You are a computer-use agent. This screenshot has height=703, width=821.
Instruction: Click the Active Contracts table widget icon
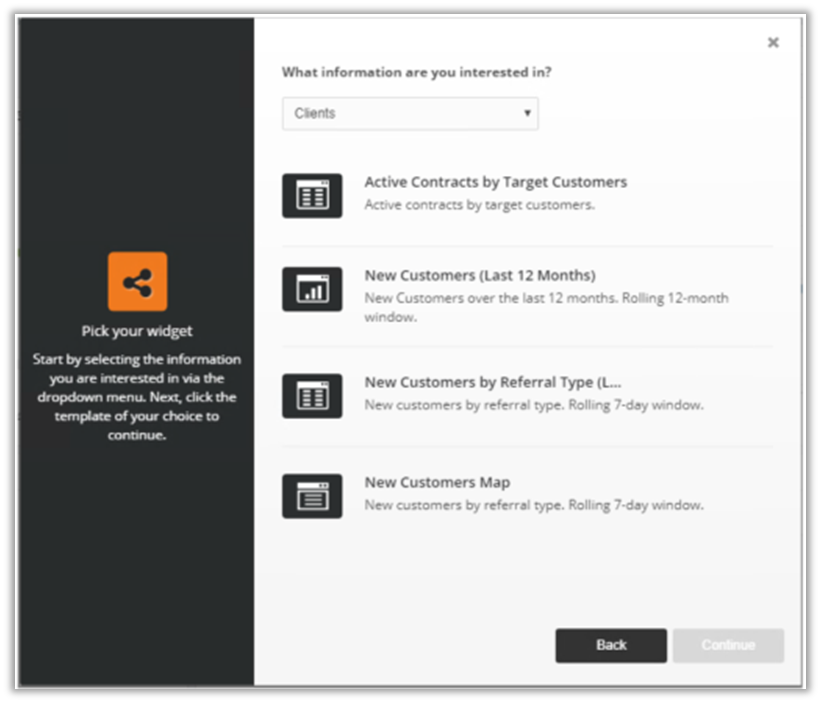pos(312,195)
